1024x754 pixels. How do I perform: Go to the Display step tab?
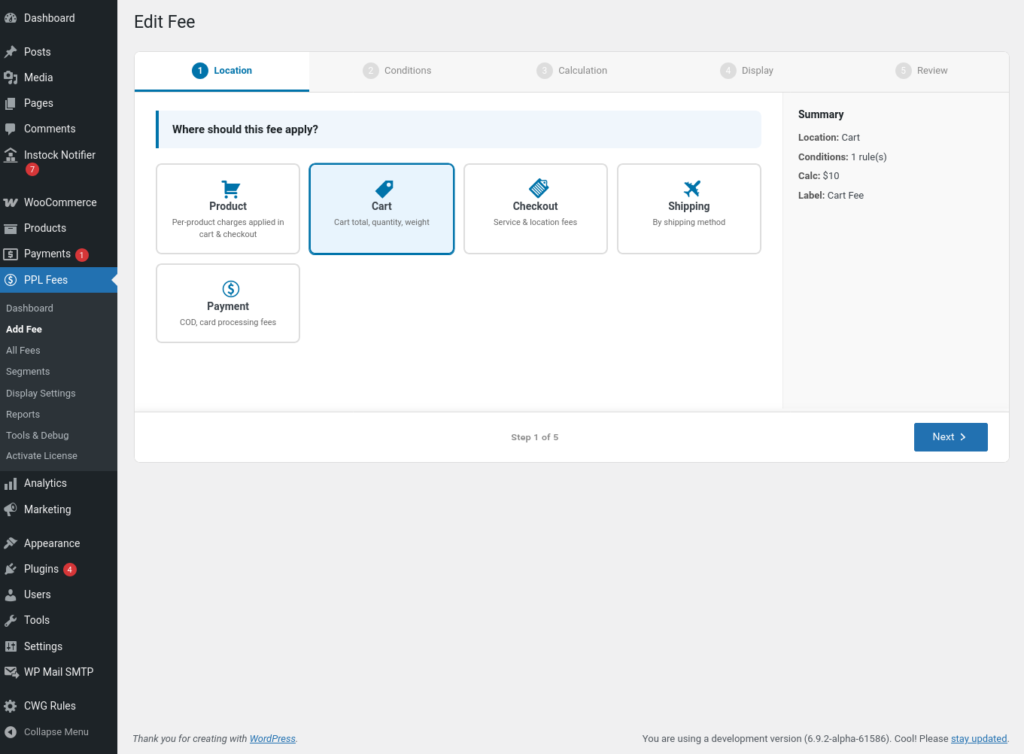(746, 71)
